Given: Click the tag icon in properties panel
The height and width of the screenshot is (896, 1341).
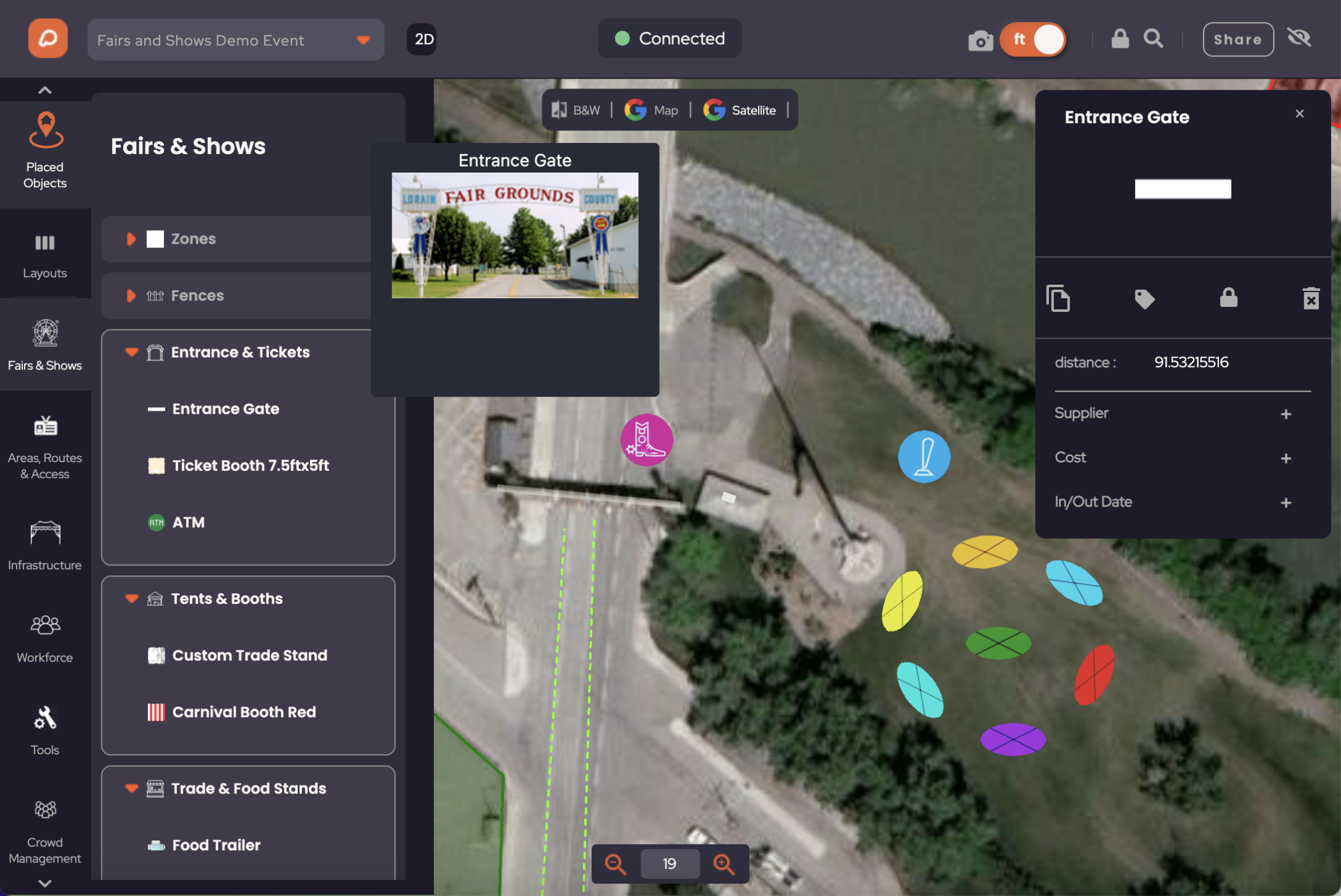Looking at the screenshot, I should tap(1144, 299).
